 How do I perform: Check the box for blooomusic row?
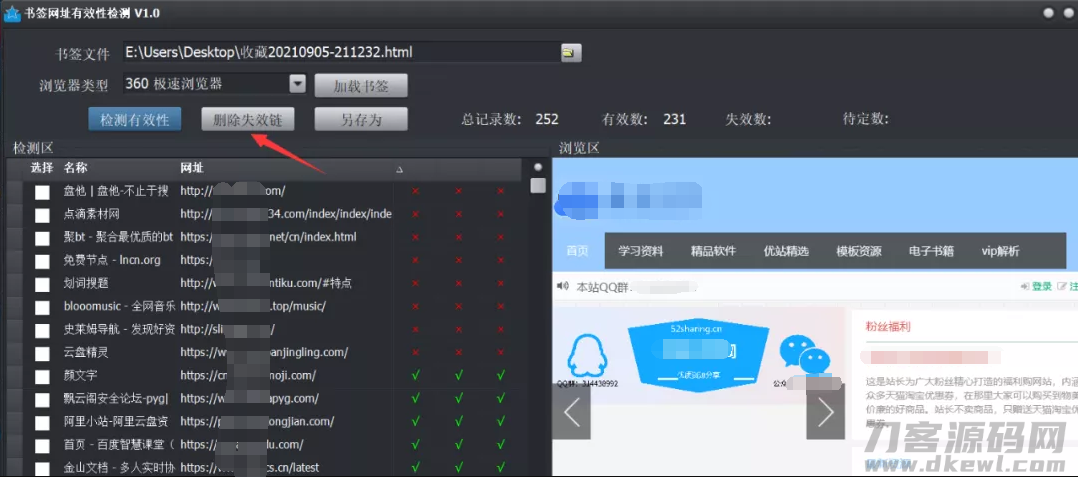(x=43, y=307)
